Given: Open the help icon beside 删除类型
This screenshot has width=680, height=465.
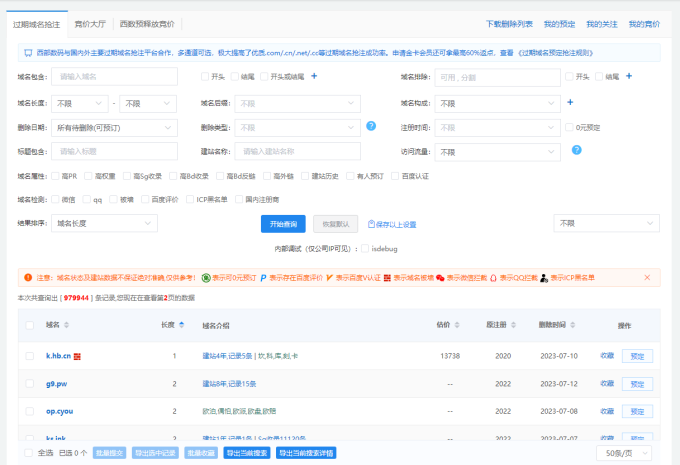Looking at the screenshot, I should 371,126.
